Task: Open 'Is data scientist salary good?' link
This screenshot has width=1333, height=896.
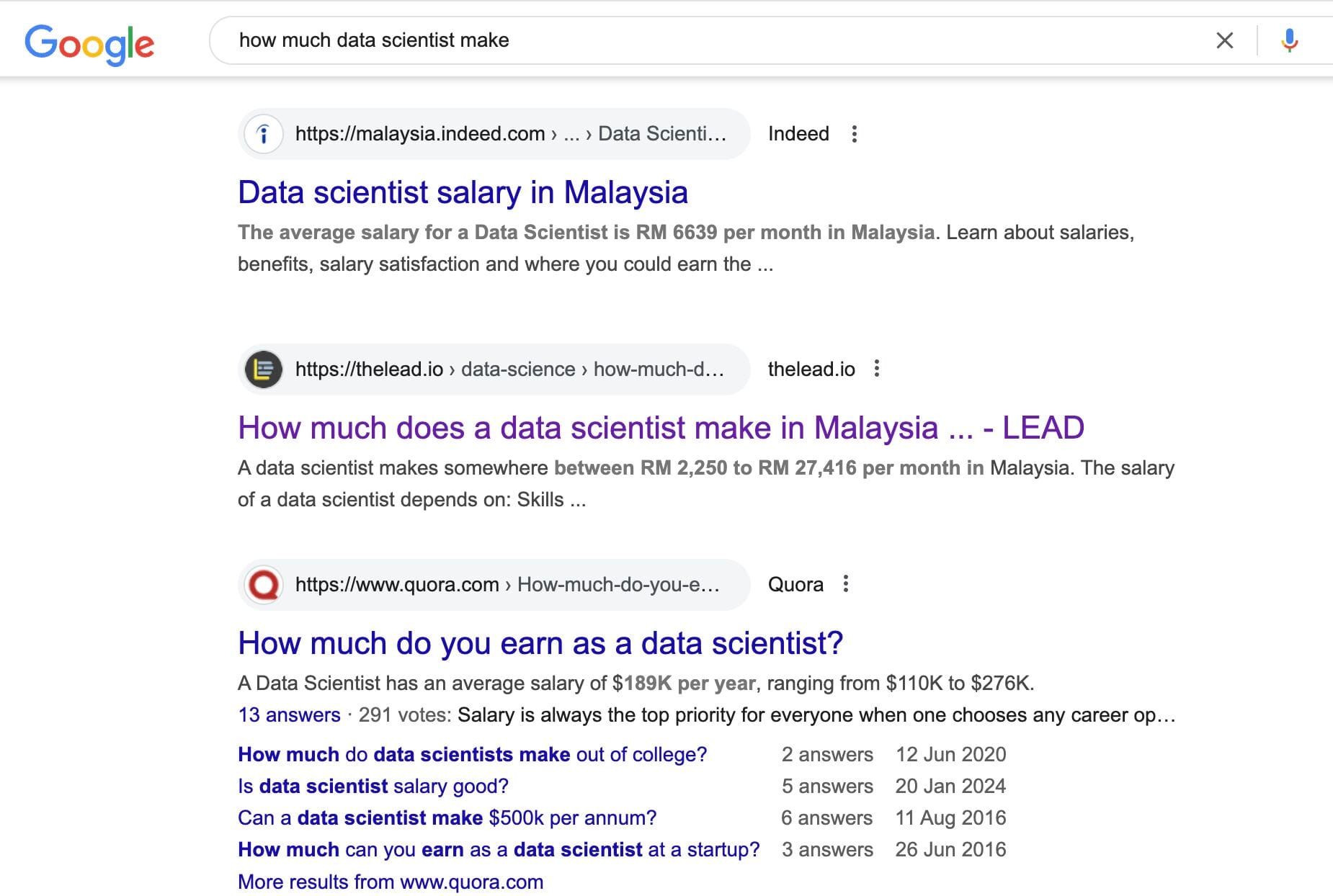Action: pyautogui.click(x=373, y=787)
